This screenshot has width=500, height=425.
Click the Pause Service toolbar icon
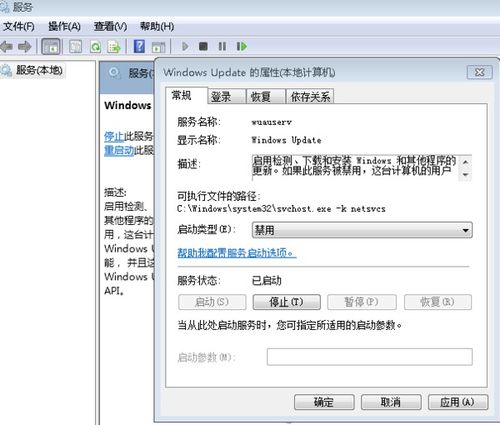(222, 46)
